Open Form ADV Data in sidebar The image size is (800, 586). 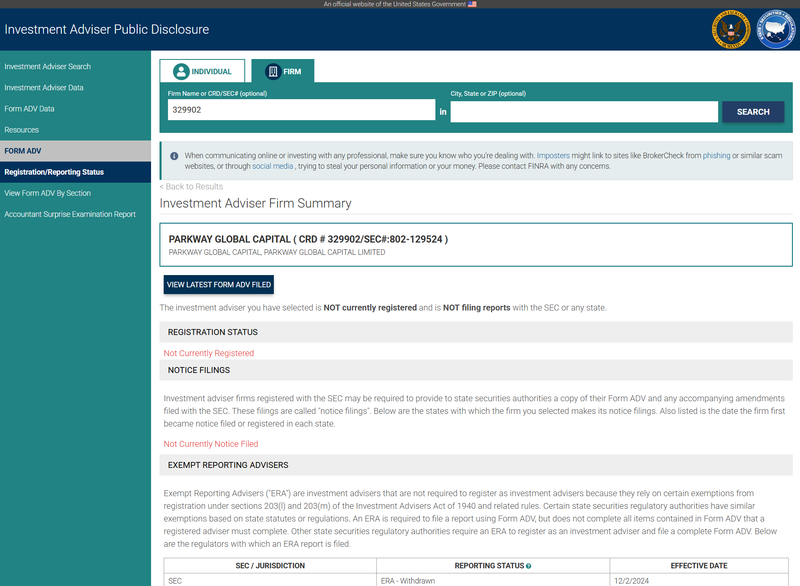pyautogui.click(x=29, y=109)
